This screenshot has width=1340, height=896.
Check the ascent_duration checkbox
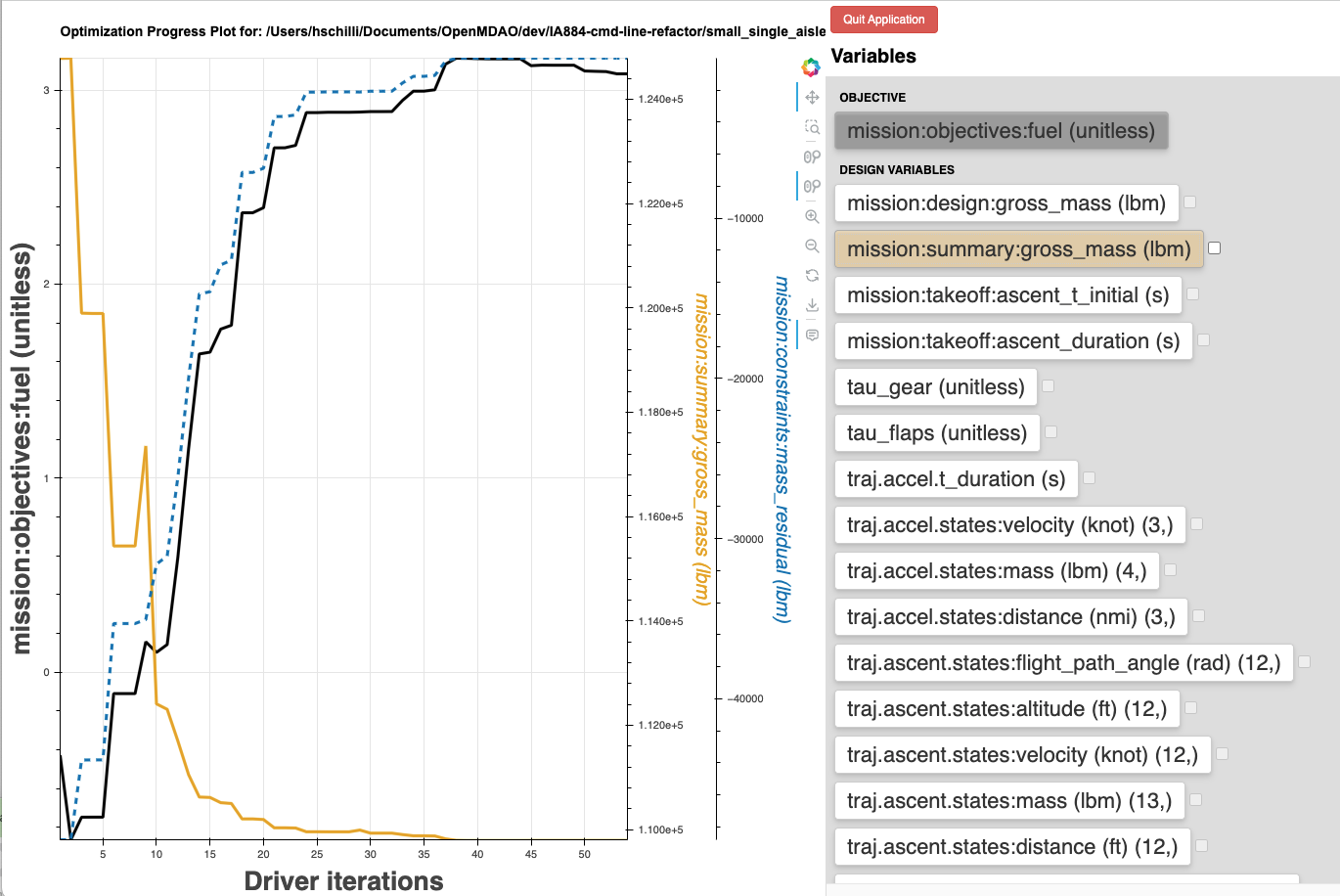[x=1204, y=340]
